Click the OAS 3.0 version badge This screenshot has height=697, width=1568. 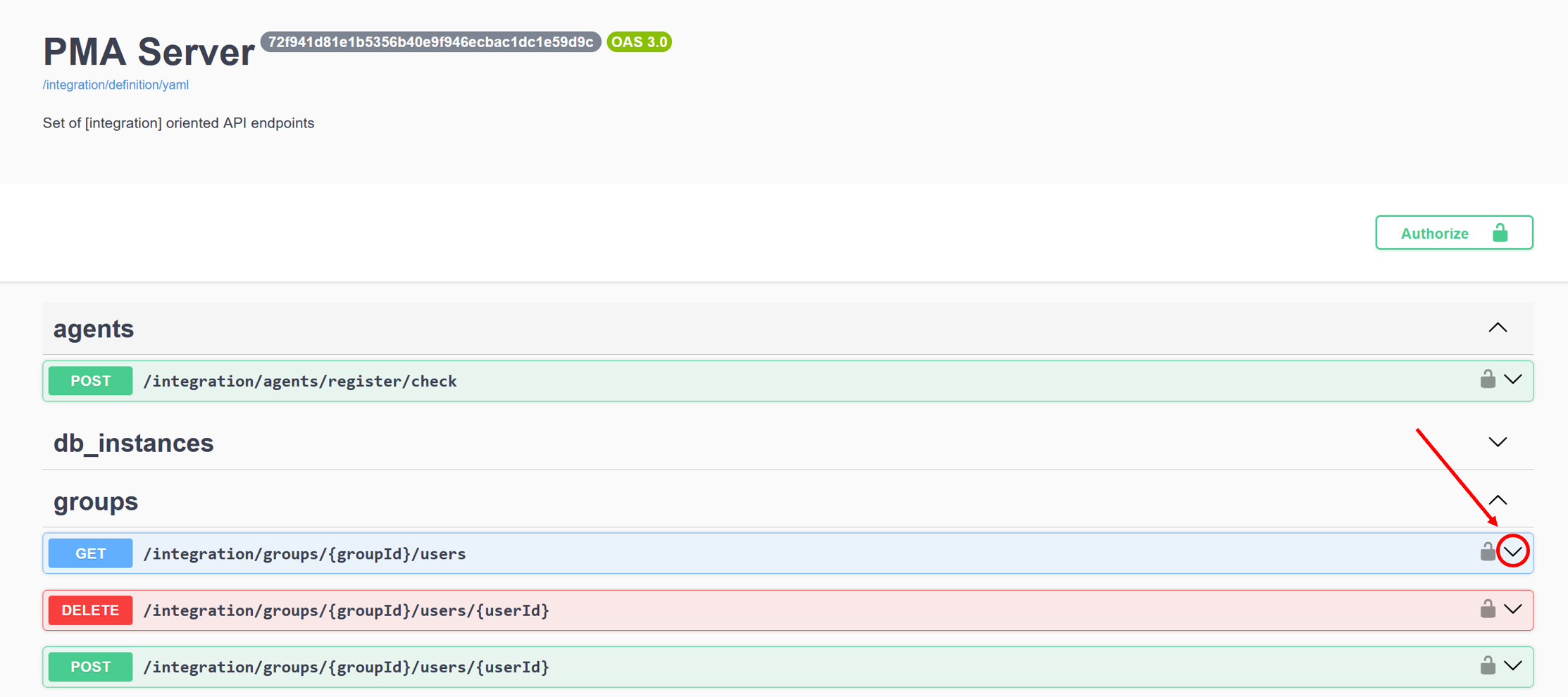pyautogui.click(x=639, y=42)
